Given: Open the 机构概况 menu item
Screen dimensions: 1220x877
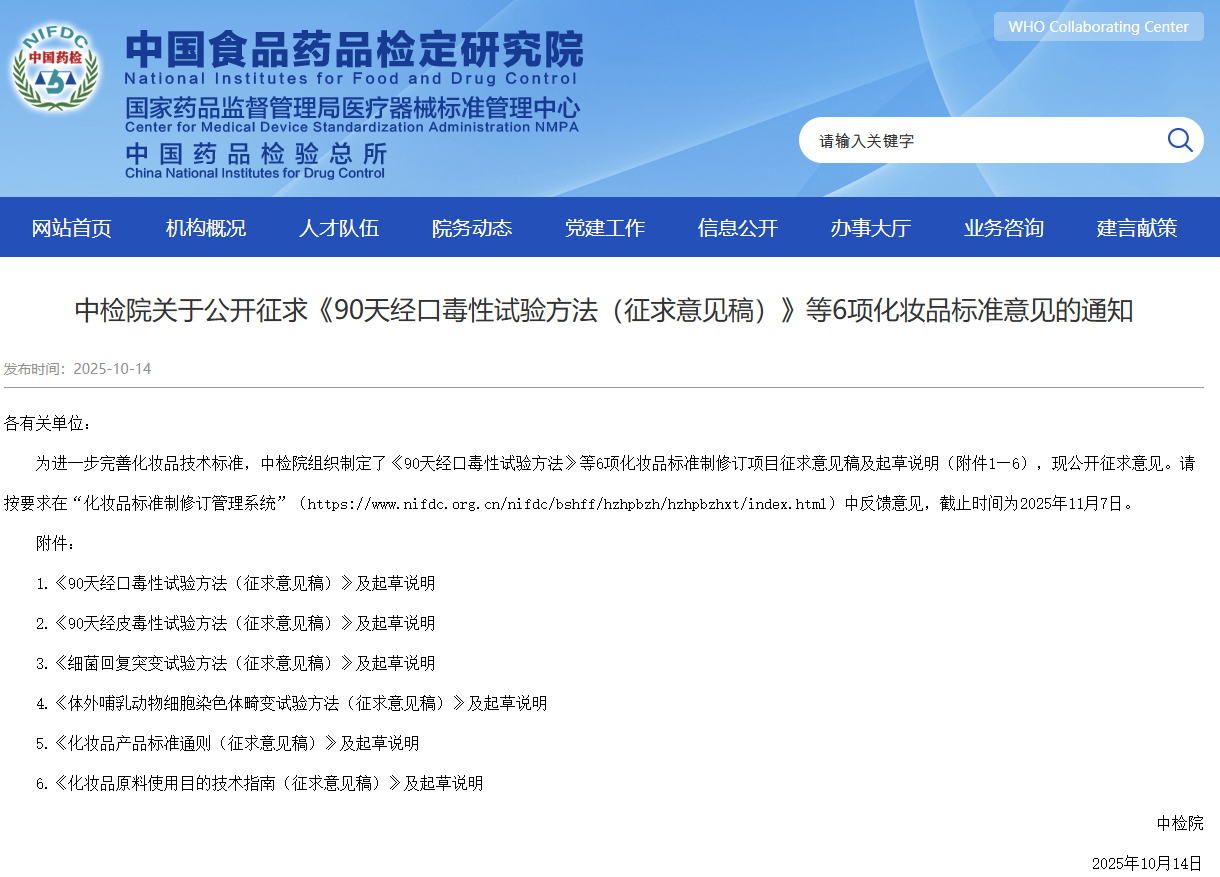Looking at the screenshot, I should tap(205, 228).
